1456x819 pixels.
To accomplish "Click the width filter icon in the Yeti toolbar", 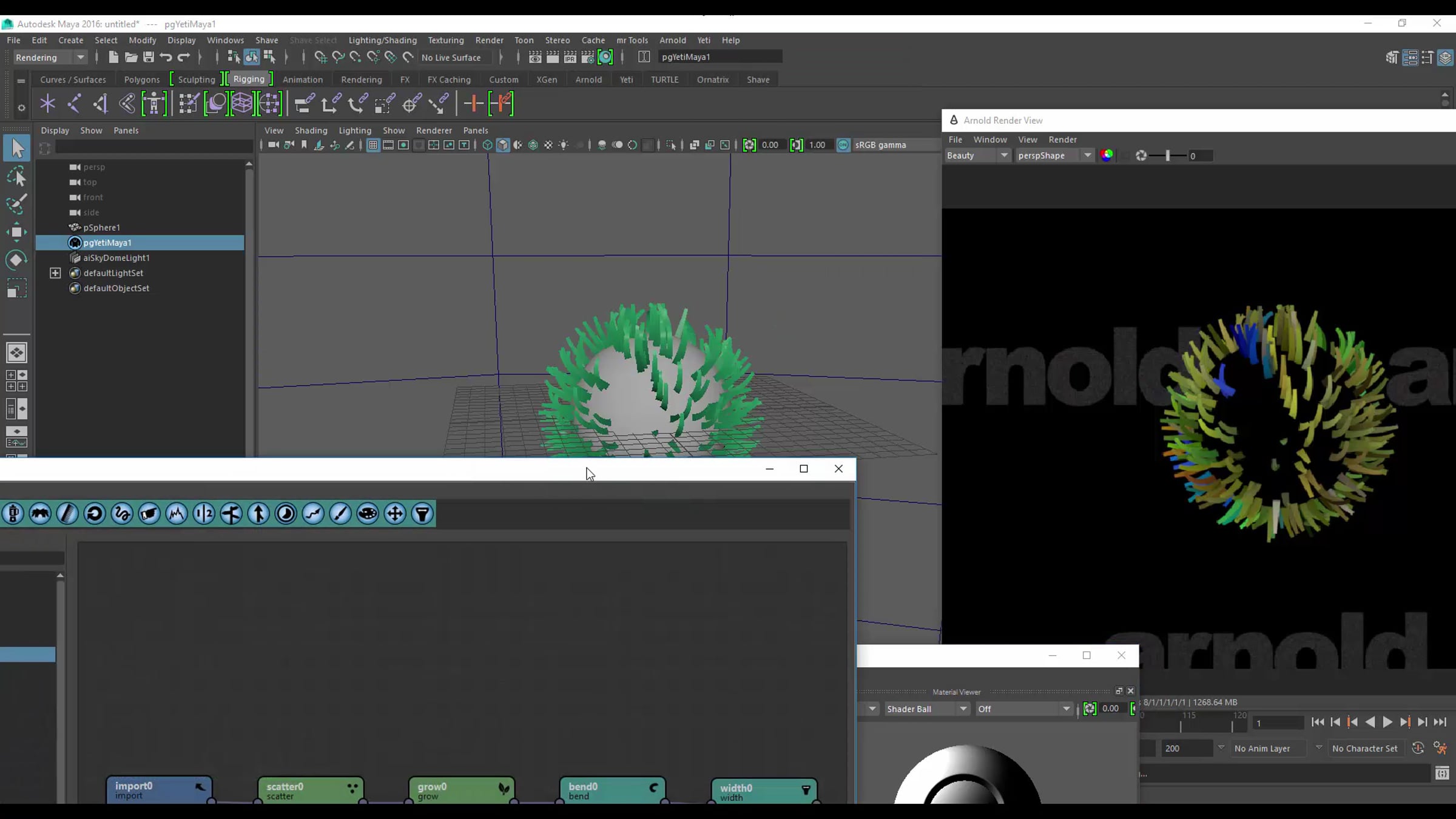I will click(x=422, y=514).
